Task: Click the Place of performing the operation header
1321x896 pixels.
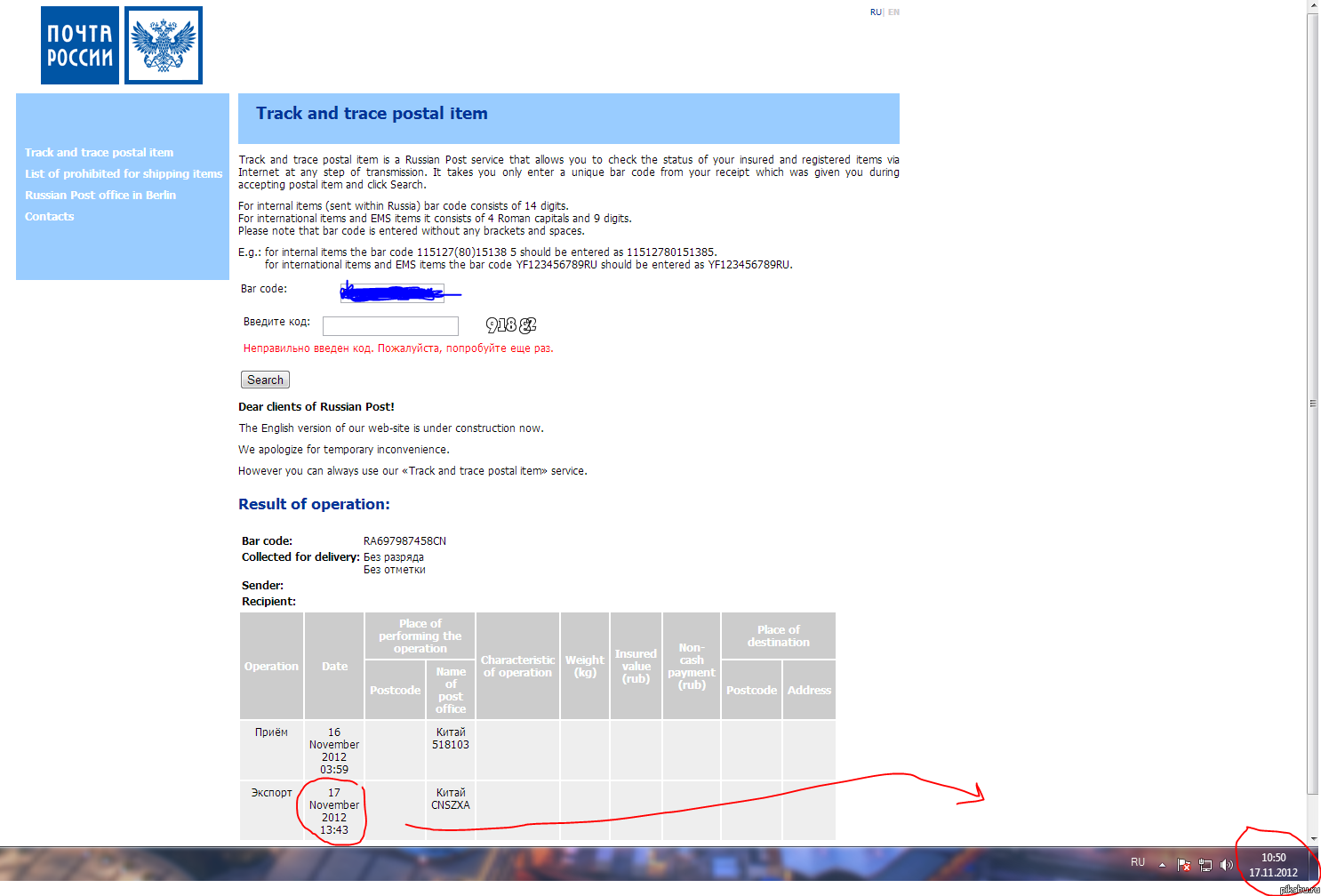Action: coord(420,636)
